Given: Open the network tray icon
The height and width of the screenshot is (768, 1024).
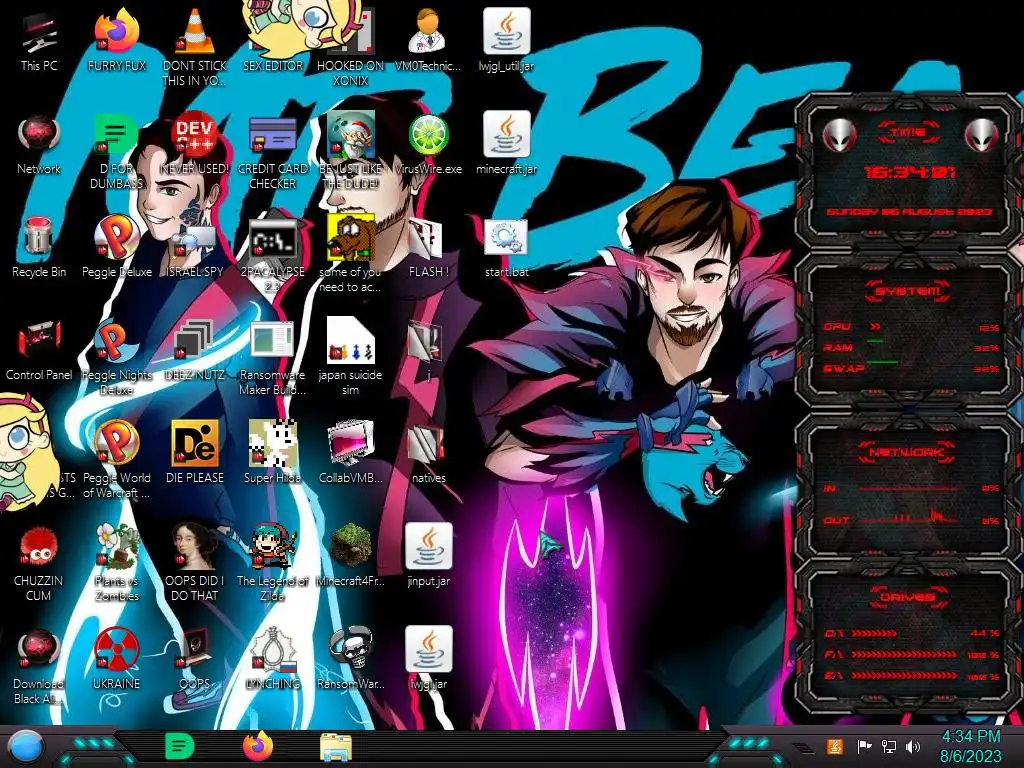Looking at the screenshot, I should click(x=889, y=746).
